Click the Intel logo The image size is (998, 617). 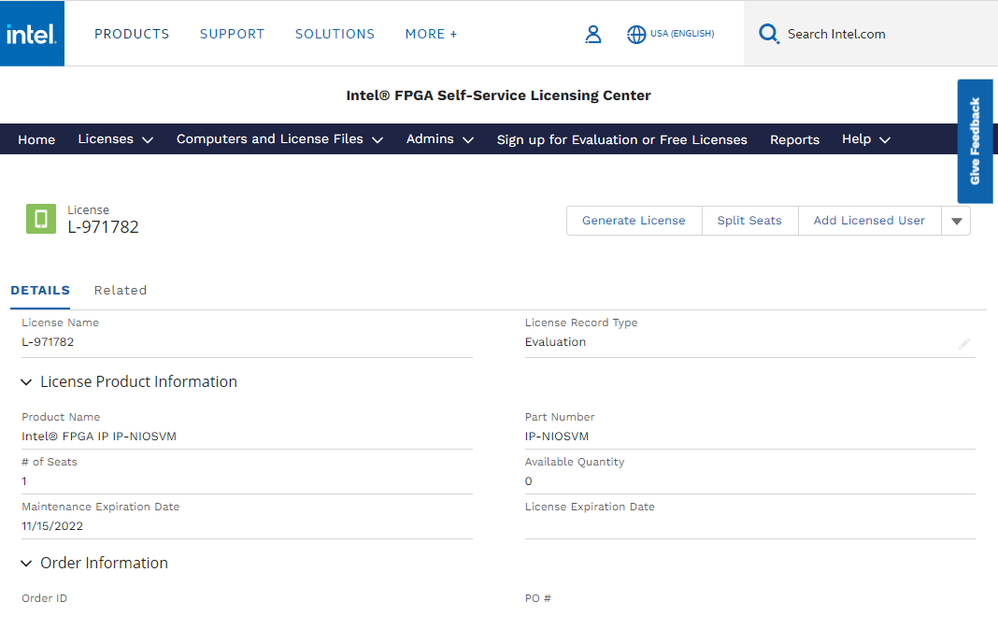click(x=32, y=33)
